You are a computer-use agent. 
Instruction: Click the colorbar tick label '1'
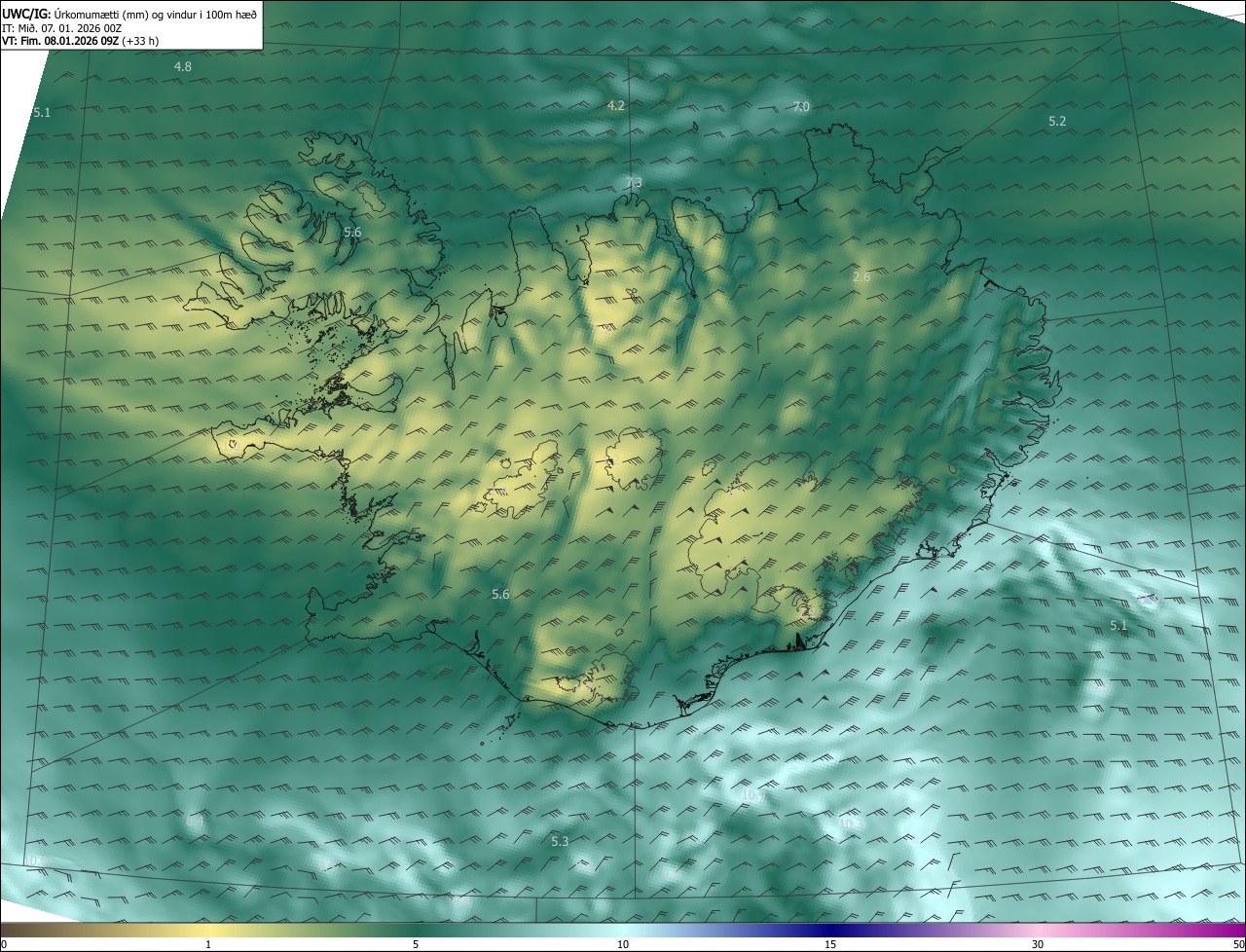click(208, 944)
